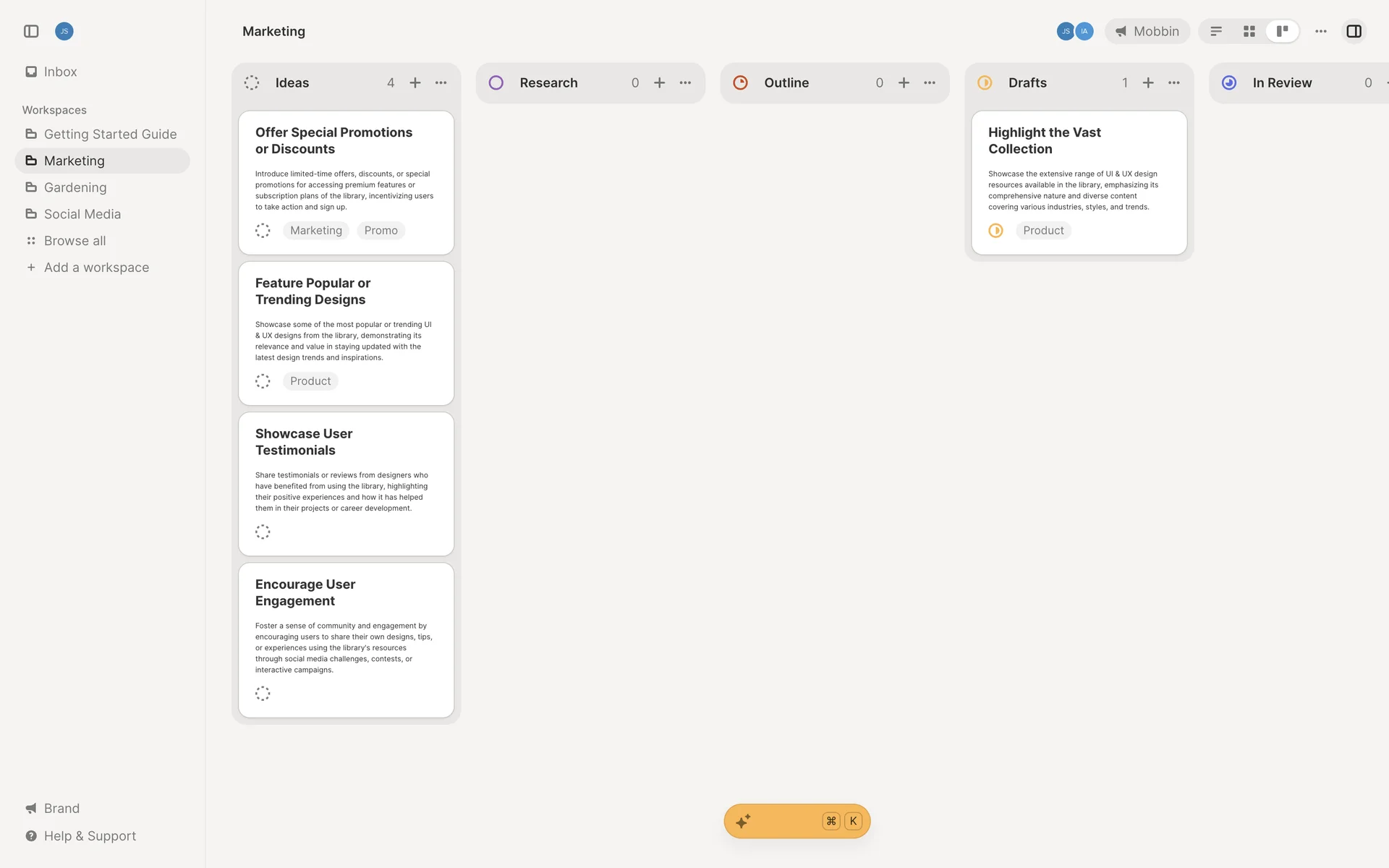Open the Feature Popular or Trending Designs card
This screenshot has width=1389, height=868.
[x=313, y=292]
